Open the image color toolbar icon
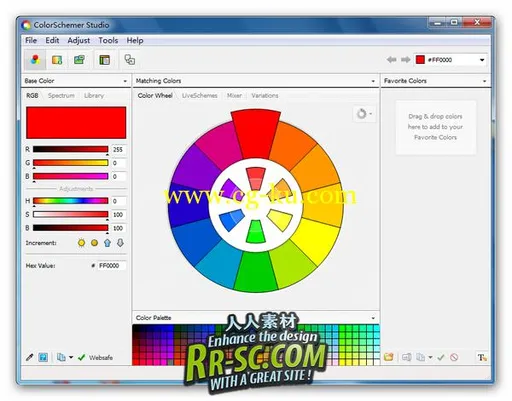The height and width of the screenshot is (401, 512). tap(57, 60)
